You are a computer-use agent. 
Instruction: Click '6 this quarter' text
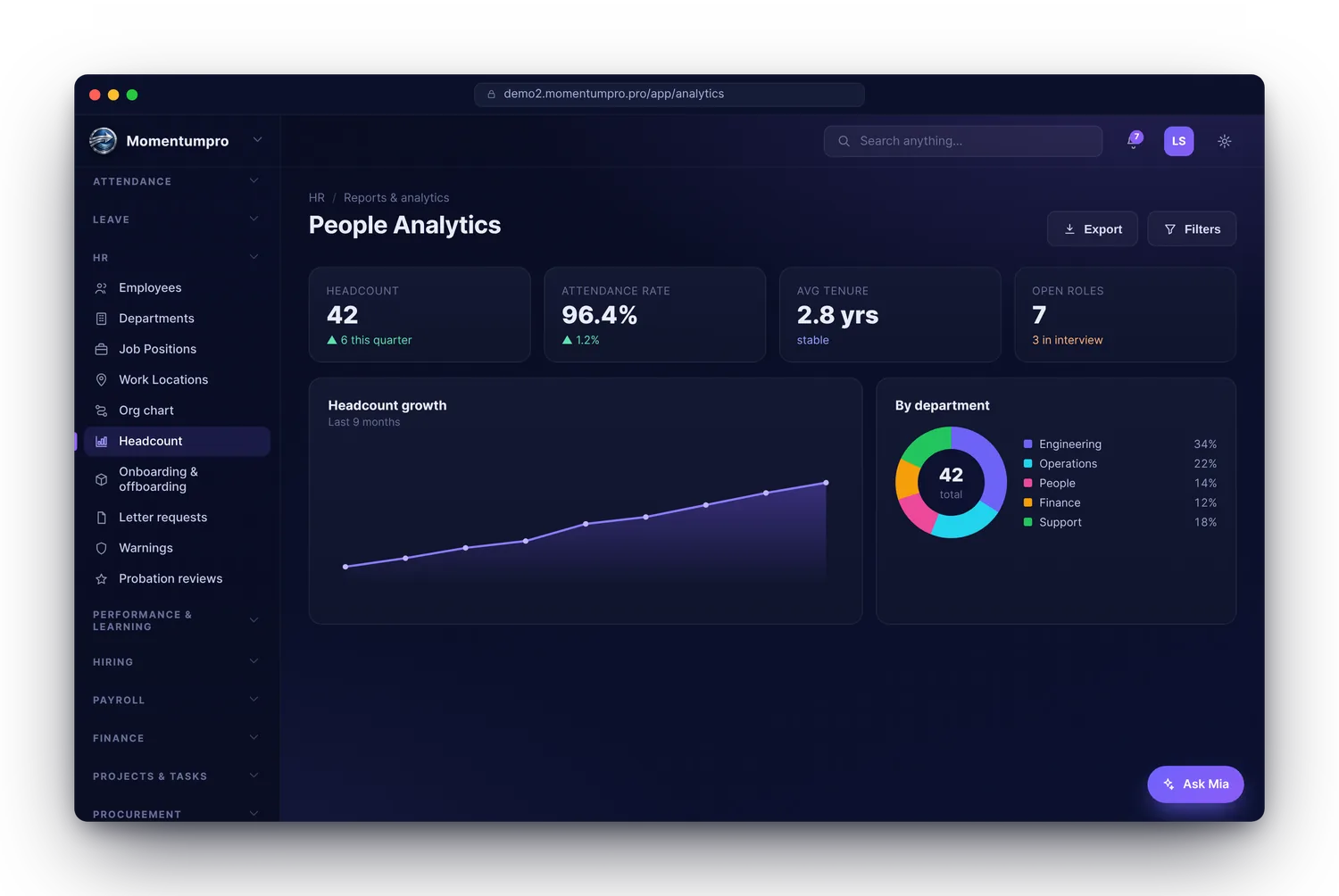pyautogui.click(x=376, y=340)
